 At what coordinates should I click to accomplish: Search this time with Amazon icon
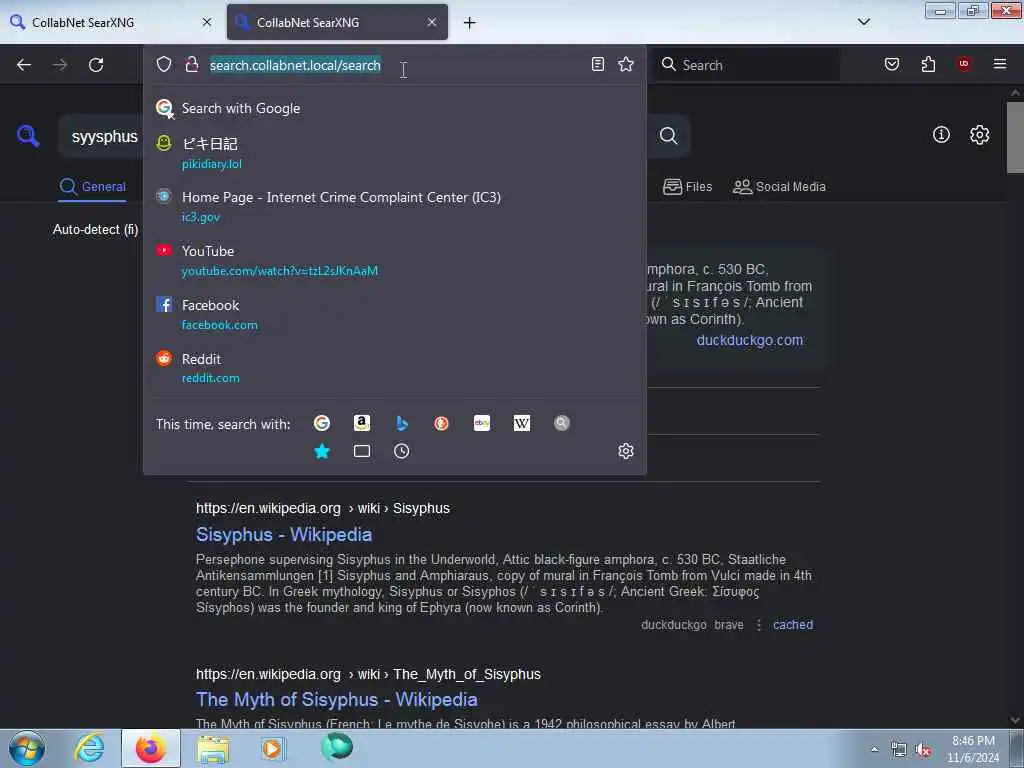click(362, 423)
